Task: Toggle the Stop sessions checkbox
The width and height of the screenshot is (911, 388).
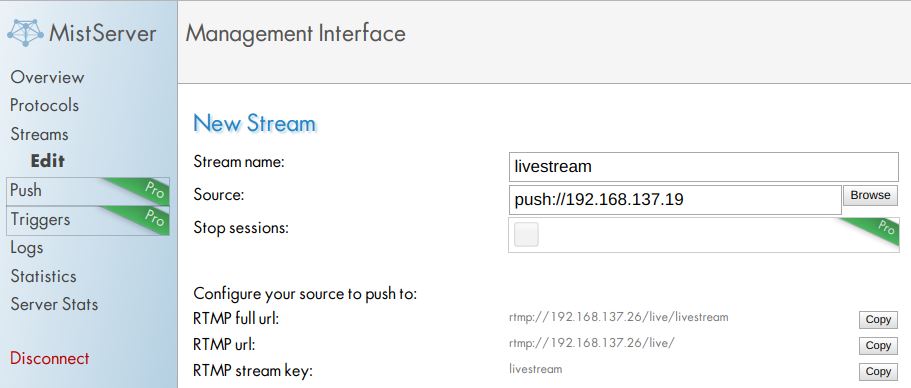Action: (526, 235)
